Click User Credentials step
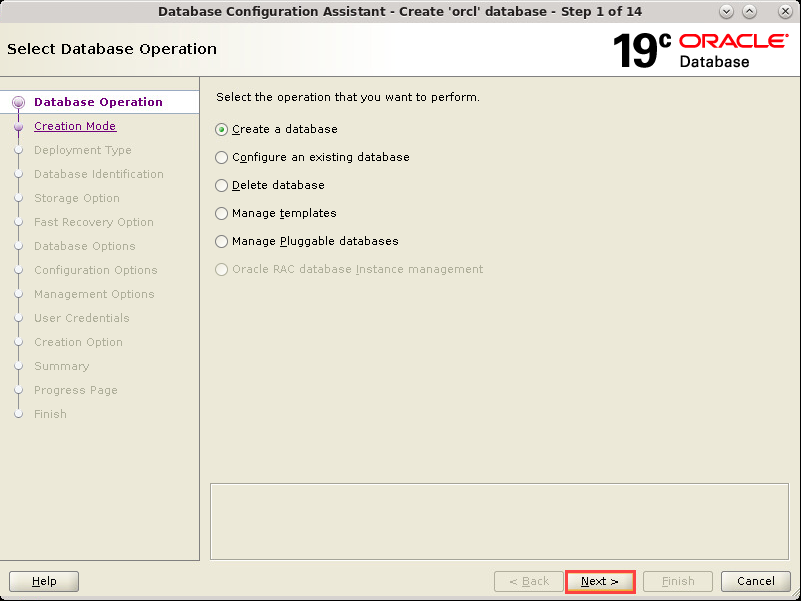The height and width of the screenshot is (601, 801). point(82,318)
